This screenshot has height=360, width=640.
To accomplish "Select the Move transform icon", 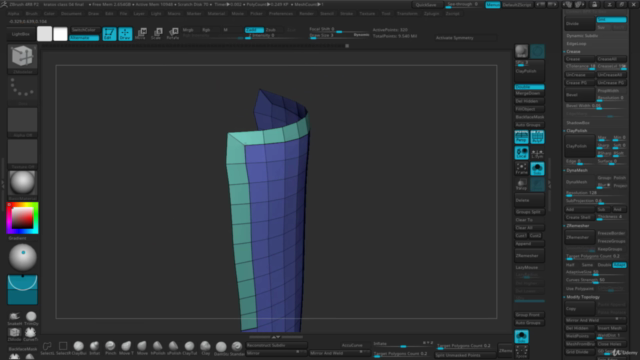I will pos(141,33).
